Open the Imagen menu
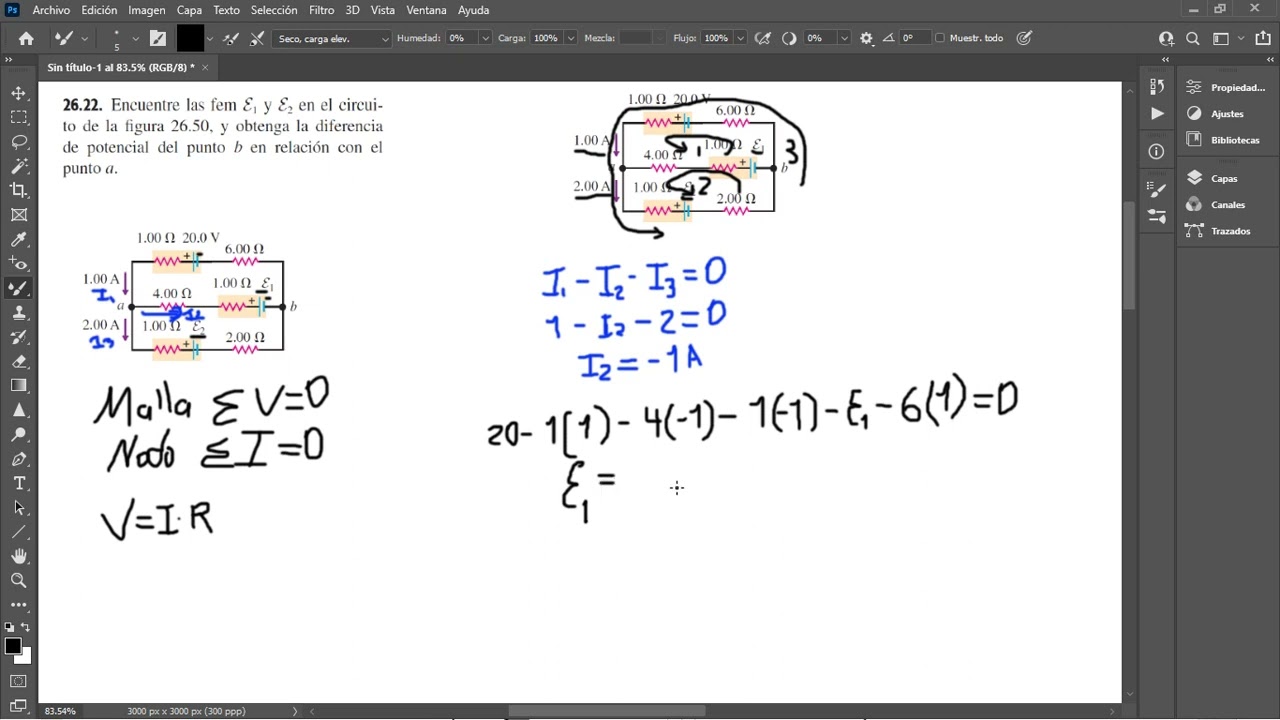The image size is (1280, 720). pos(147,10)
